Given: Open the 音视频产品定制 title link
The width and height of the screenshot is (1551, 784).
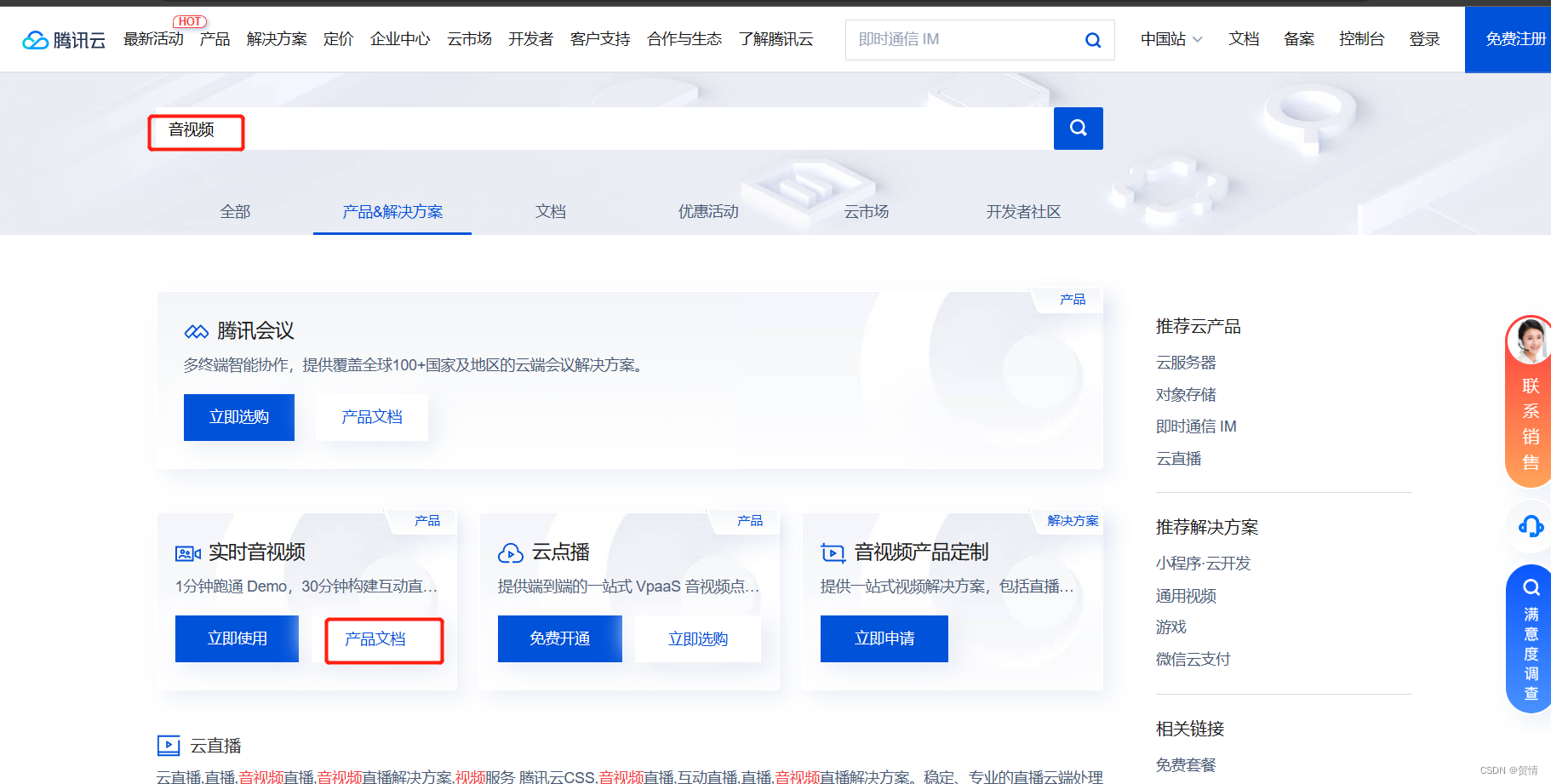Looking at the screenshot, I should pos(922,552).
